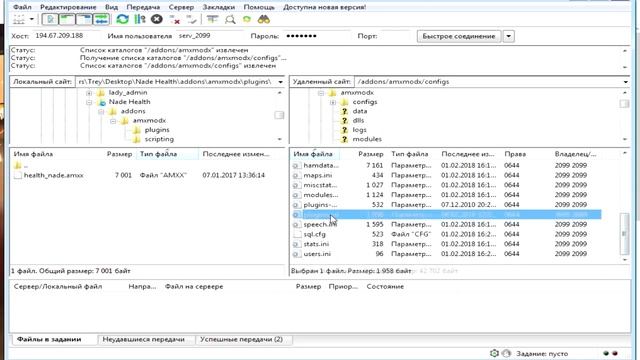The image size is (640, 360).
Task: Select the local plugins folder
Action: pyautogui.click(x=157, y=130)
